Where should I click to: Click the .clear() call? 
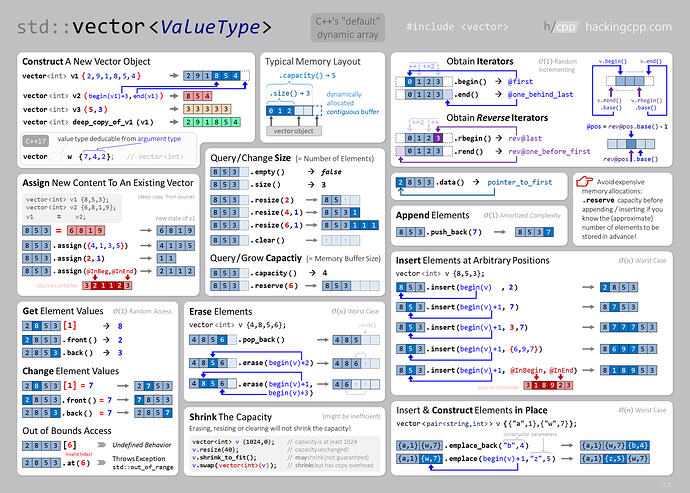(x=268, y=240)
